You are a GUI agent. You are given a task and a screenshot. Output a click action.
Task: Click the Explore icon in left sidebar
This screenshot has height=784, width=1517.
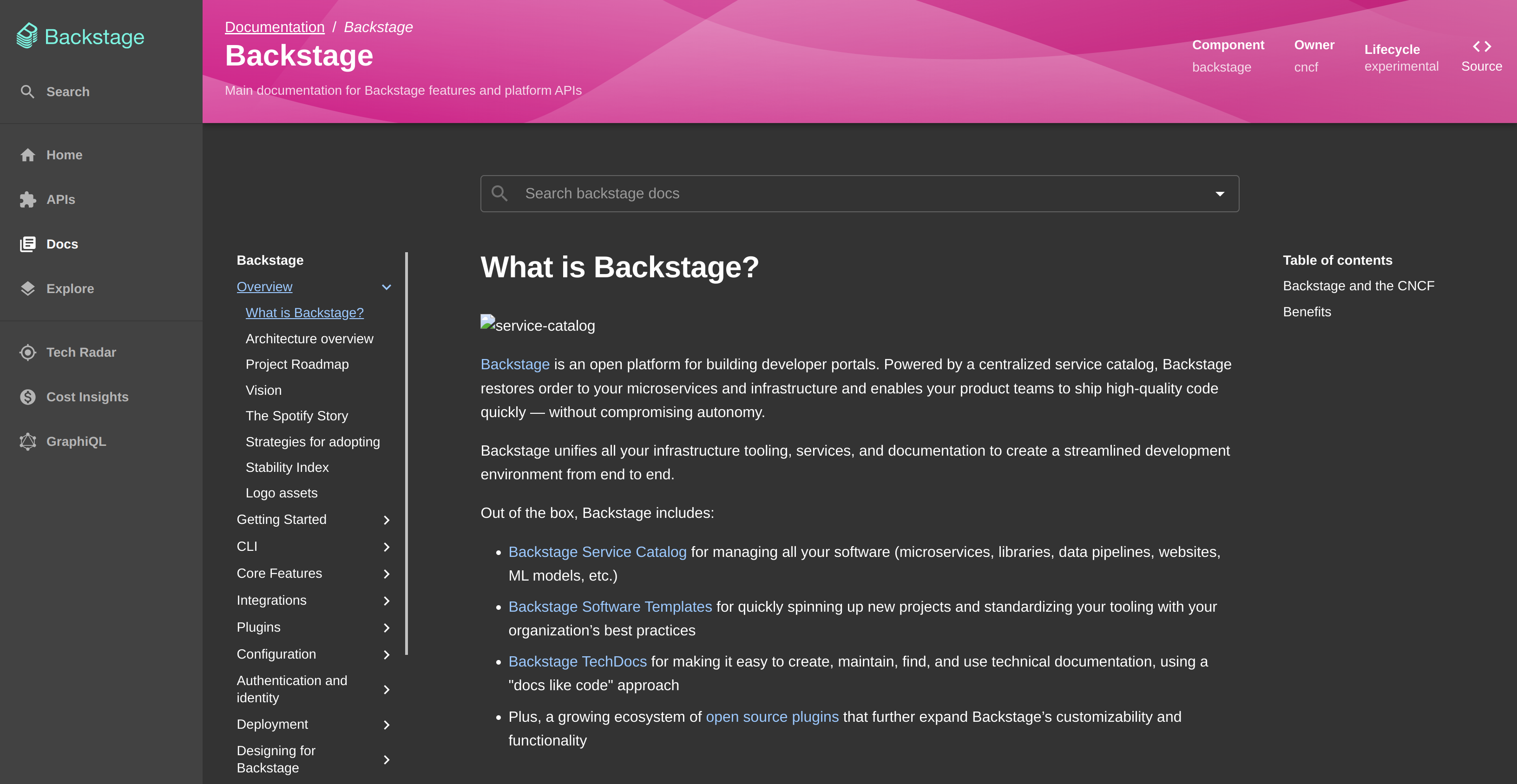(x=27, y=288)
